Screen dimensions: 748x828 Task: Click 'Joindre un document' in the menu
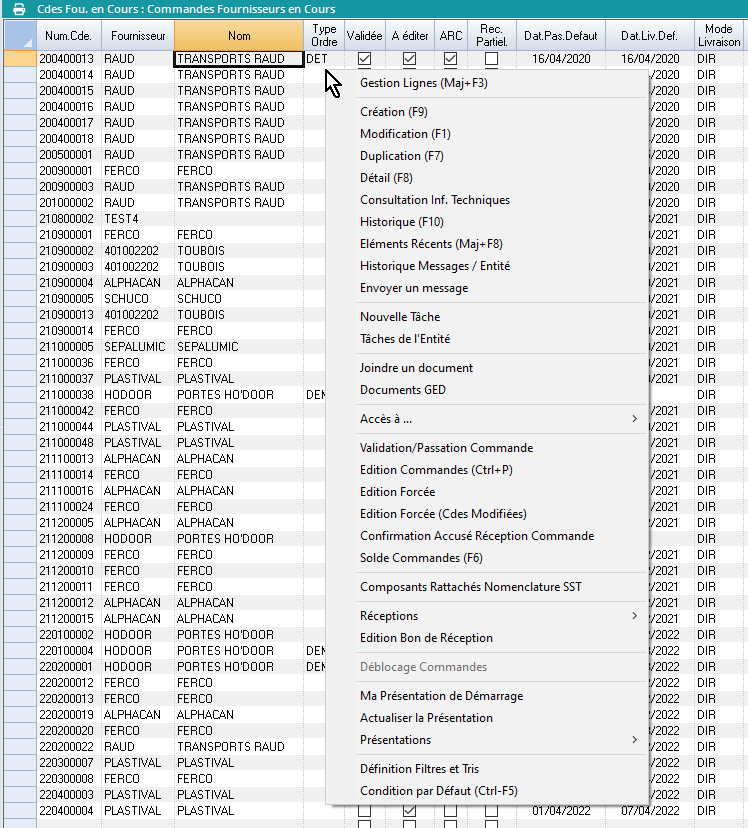(x=416, y=368)
